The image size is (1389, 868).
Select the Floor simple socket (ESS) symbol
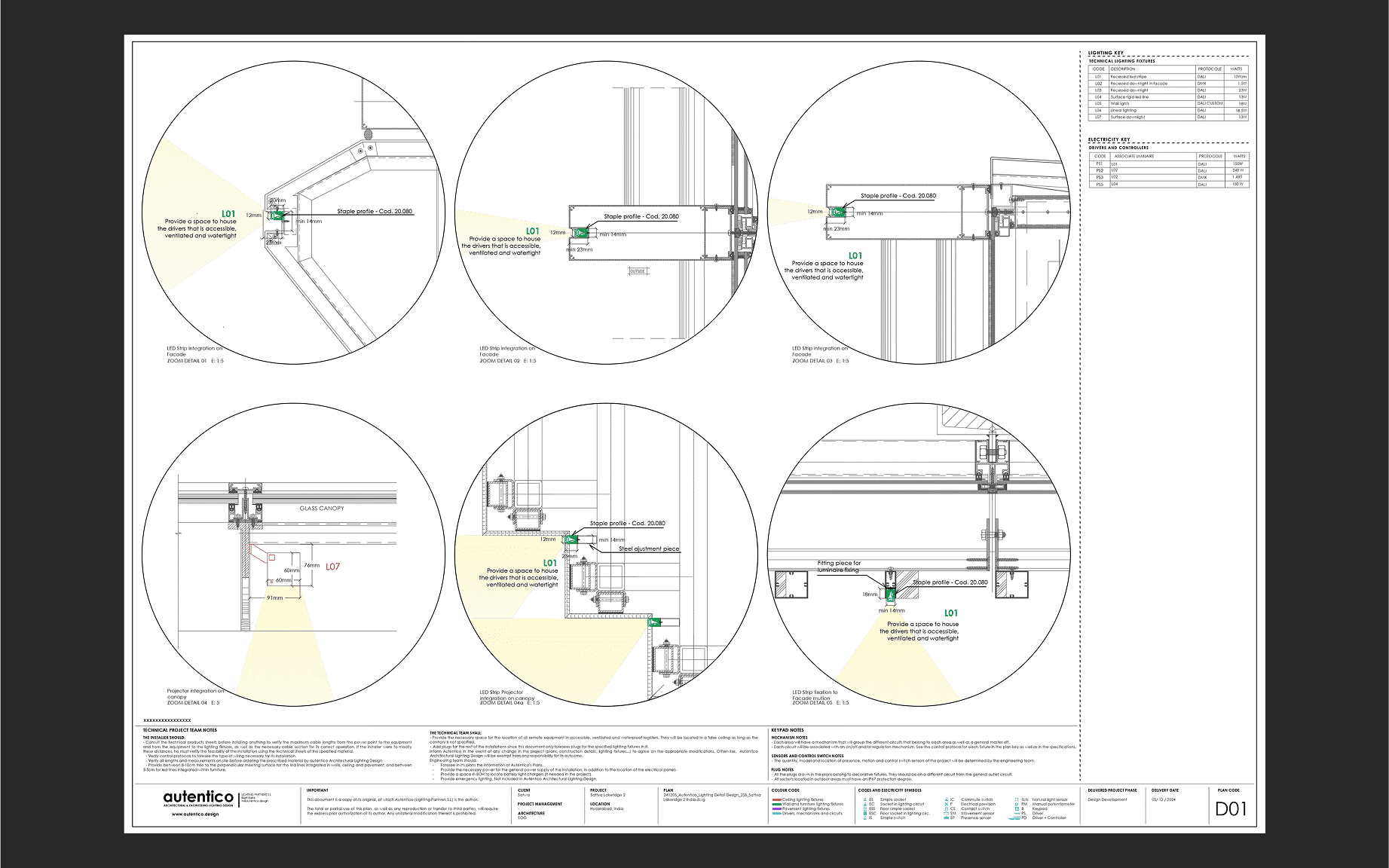coord(864,808)
